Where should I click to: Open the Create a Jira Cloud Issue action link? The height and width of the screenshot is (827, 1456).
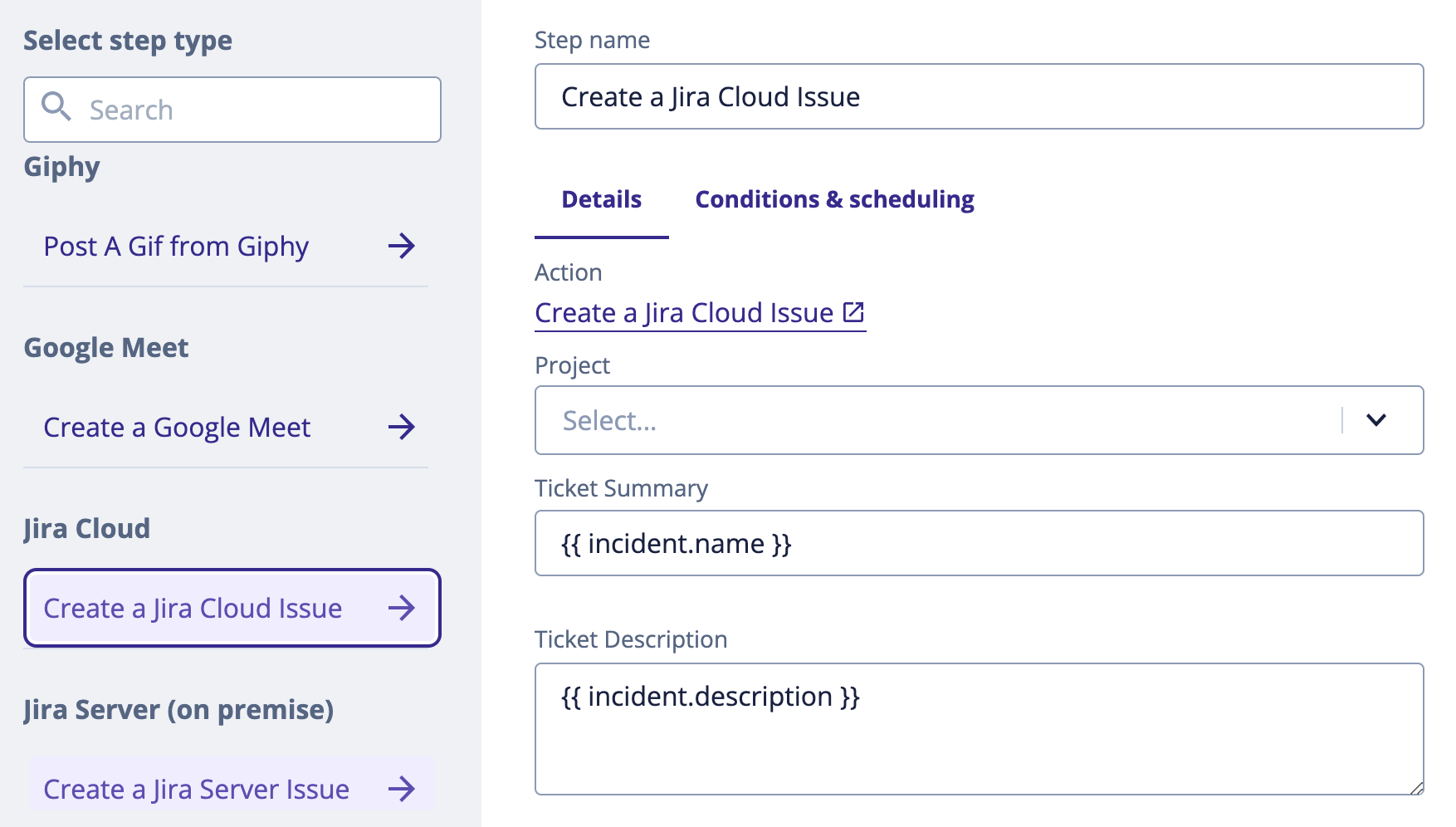coord(683,313)
